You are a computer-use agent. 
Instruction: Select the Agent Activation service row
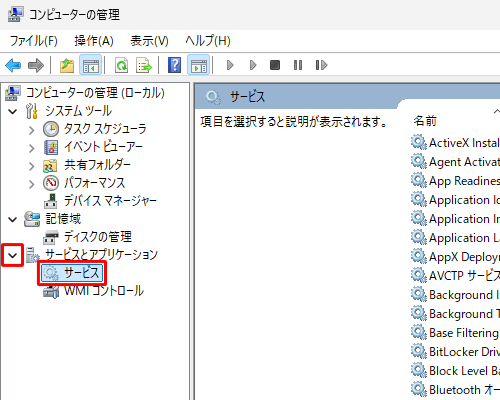pos(455,162)
